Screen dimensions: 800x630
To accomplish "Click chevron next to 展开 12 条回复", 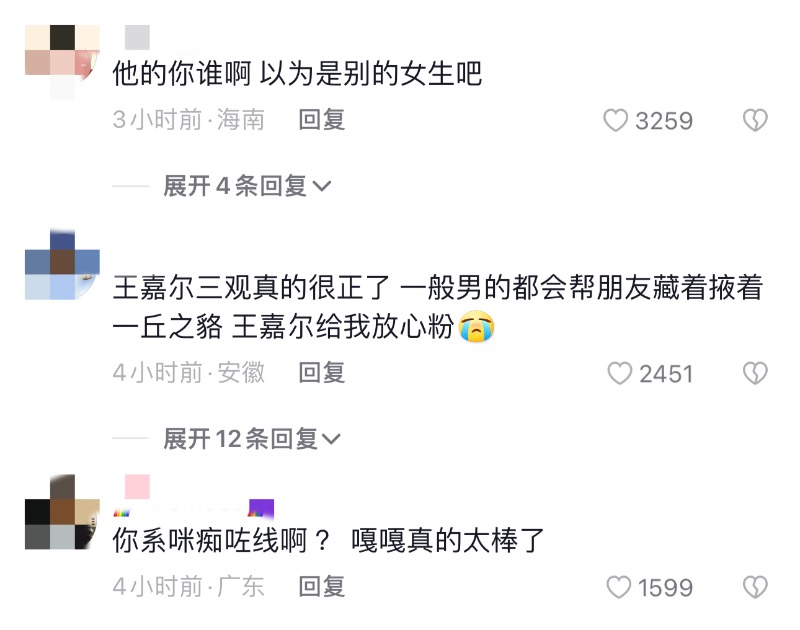I will pyautogui.click(x=331, y=439).
